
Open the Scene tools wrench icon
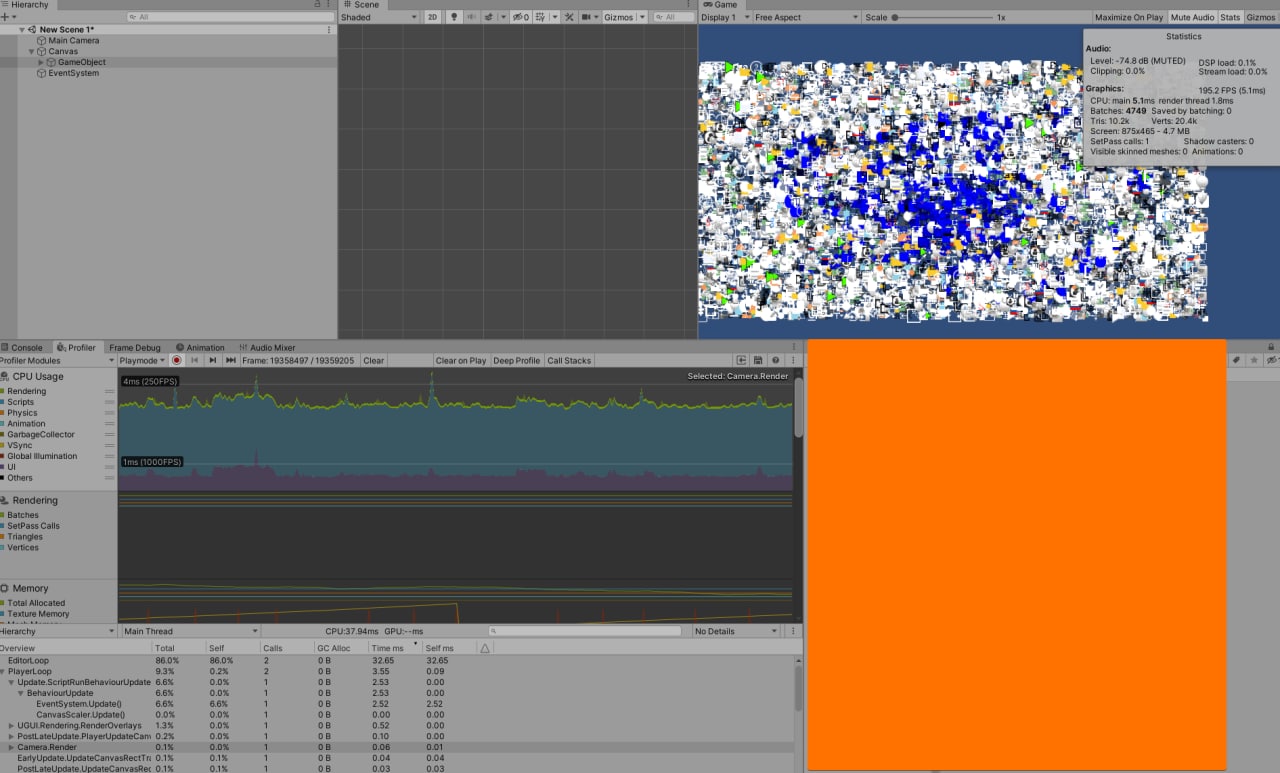569,17
